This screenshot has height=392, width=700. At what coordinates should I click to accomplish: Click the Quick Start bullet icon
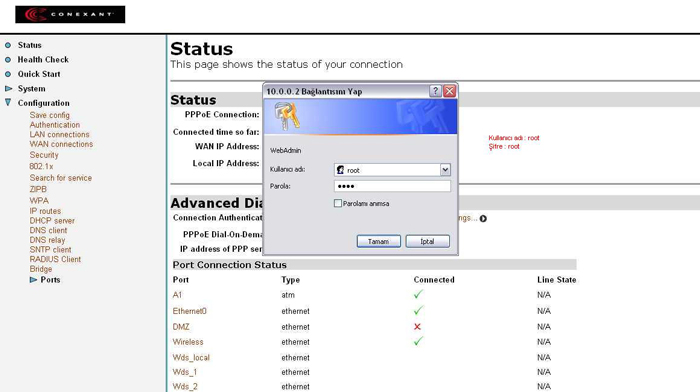tap(8, 74)
